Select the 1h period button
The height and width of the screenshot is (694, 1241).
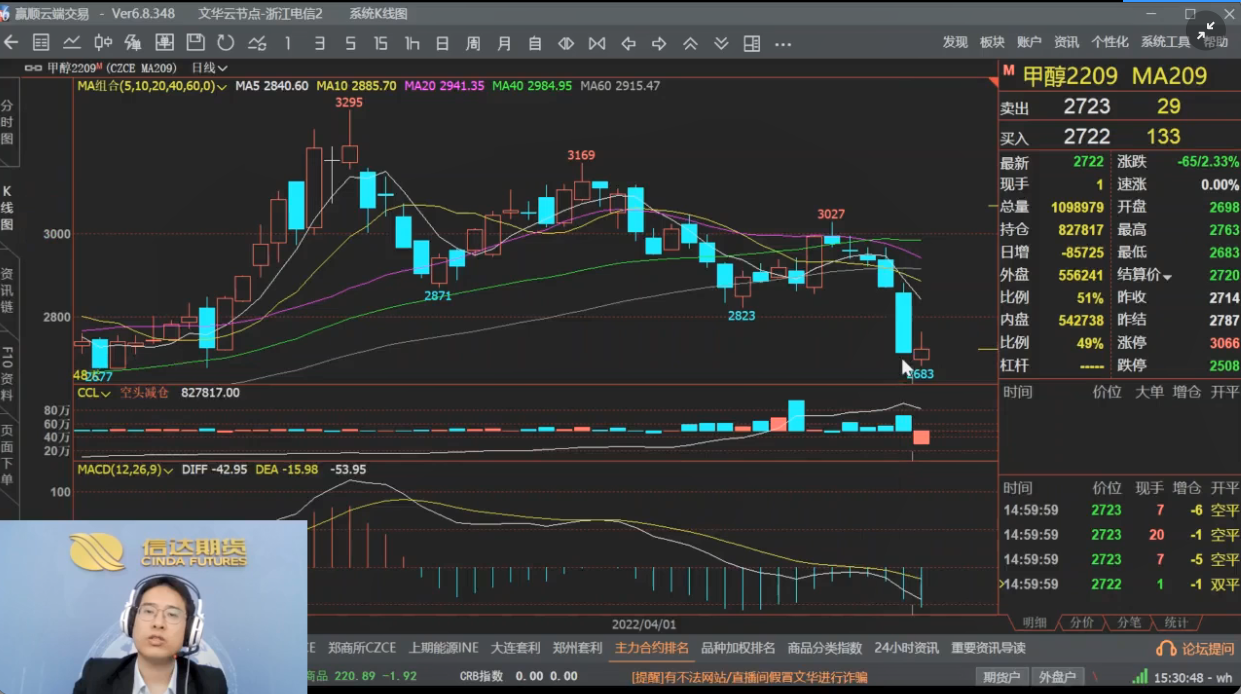(x=412, y=43)
